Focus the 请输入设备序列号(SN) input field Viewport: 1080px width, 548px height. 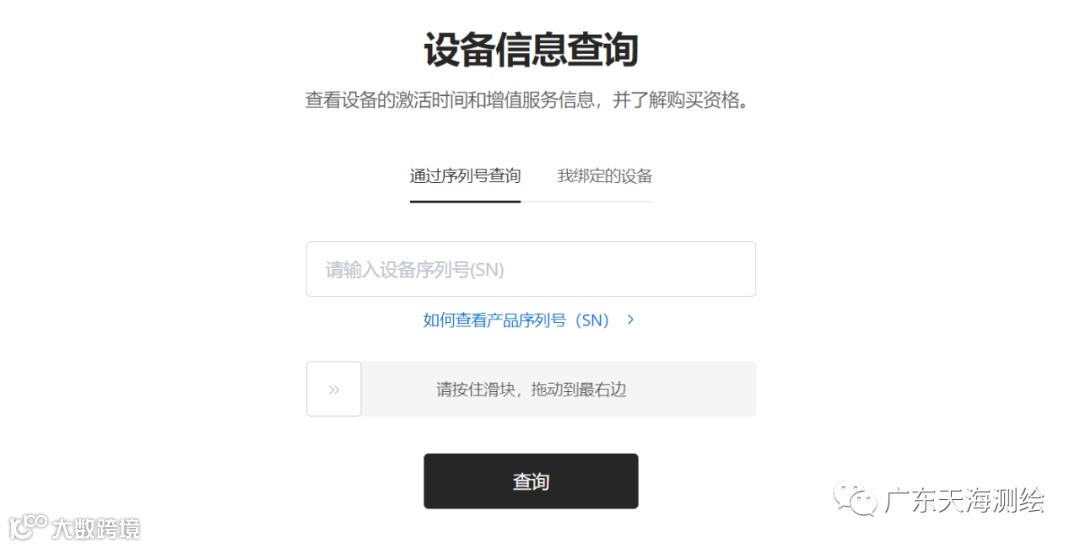pyautogui.click(x=530, y=269)
